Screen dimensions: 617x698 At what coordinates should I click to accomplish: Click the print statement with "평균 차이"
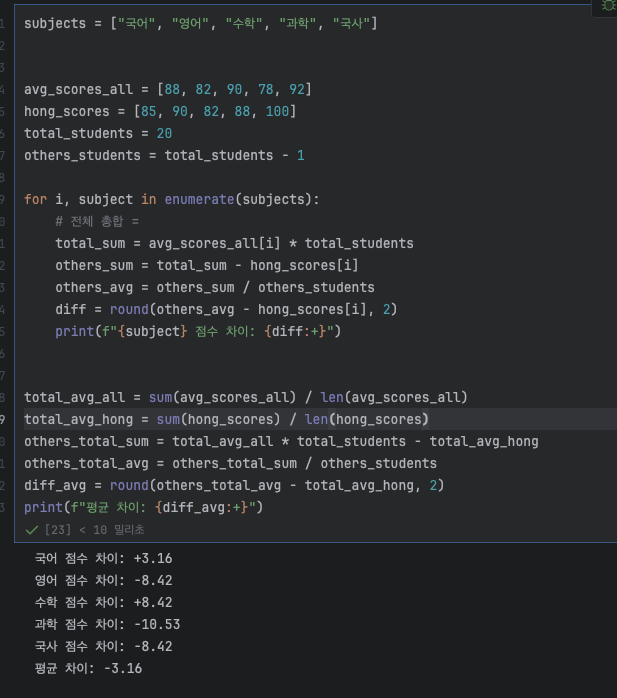(144, 507)
